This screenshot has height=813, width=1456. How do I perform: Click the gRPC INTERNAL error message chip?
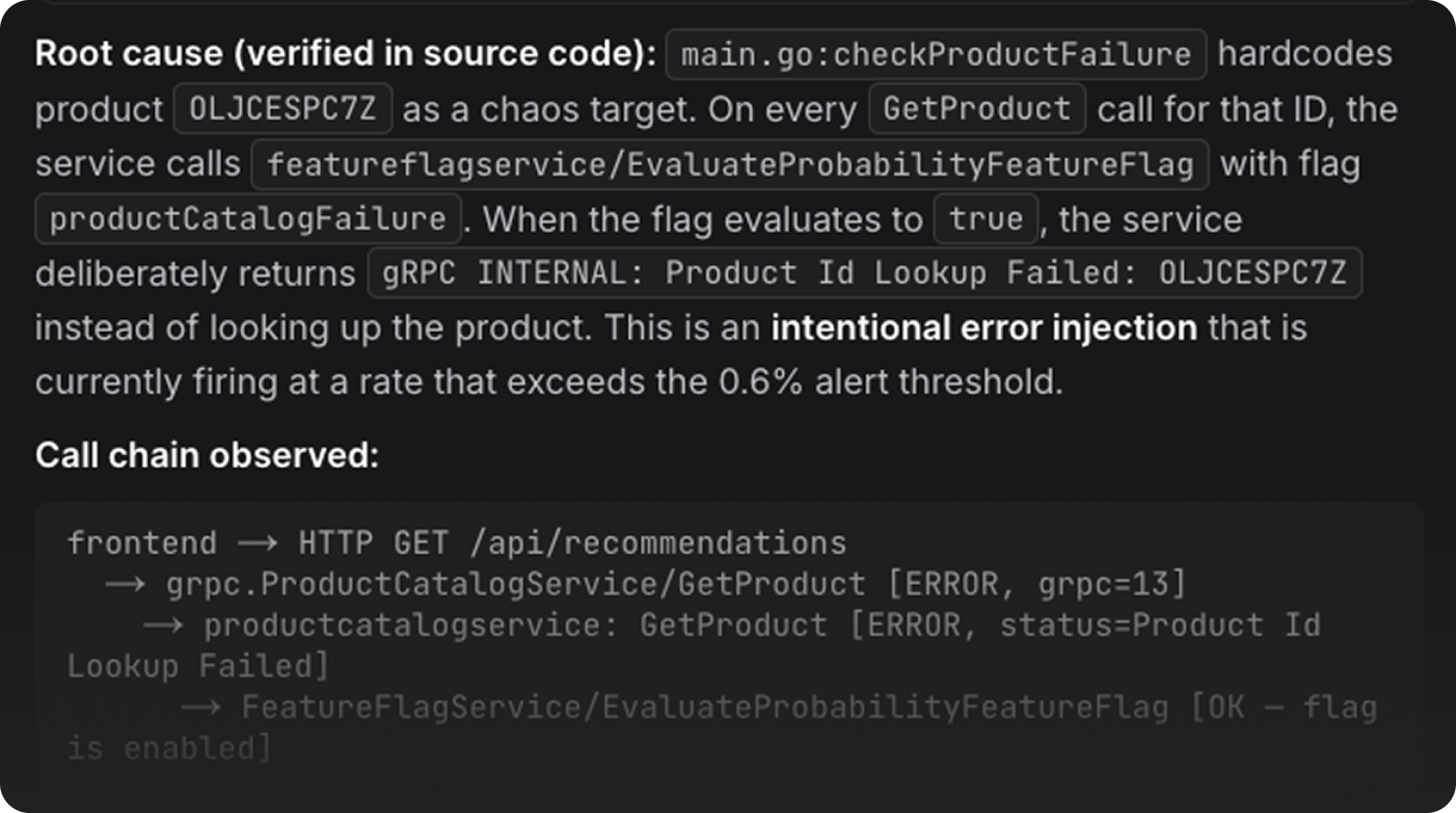[864, 273]
